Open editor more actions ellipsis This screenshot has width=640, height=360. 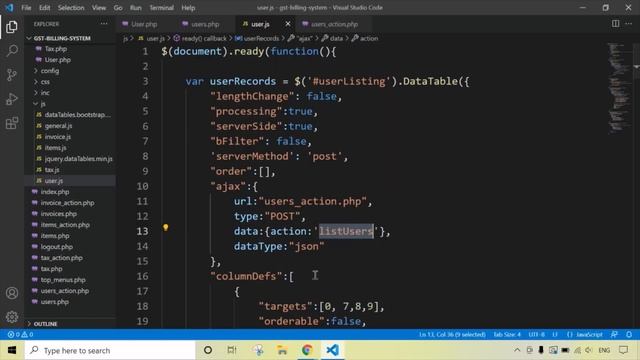(628, 24)
